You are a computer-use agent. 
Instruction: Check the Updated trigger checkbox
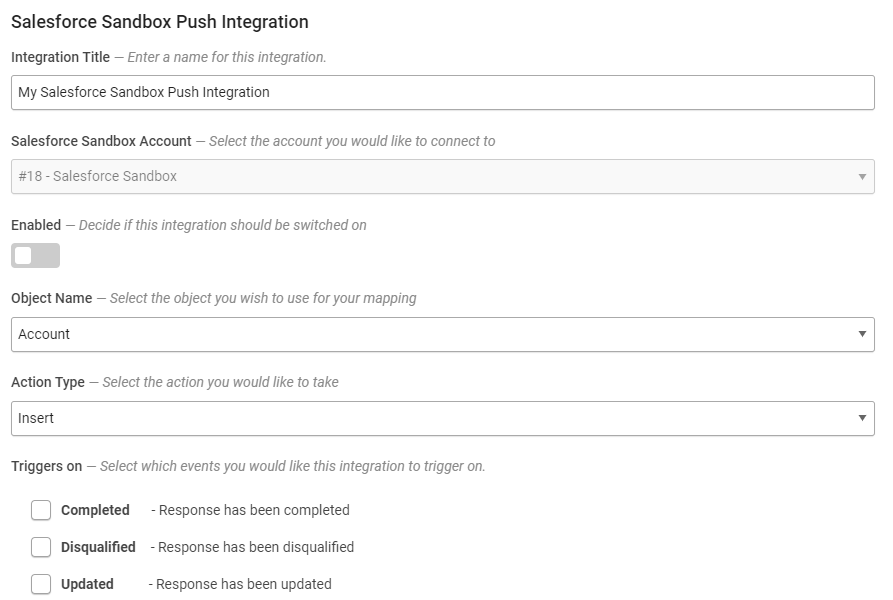(41, 584)
